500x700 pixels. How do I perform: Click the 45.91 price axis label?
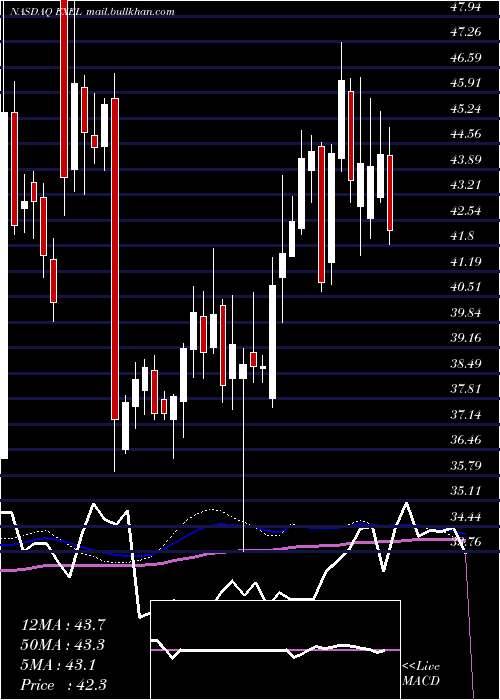pyautogui.click(x=466, y=83)
